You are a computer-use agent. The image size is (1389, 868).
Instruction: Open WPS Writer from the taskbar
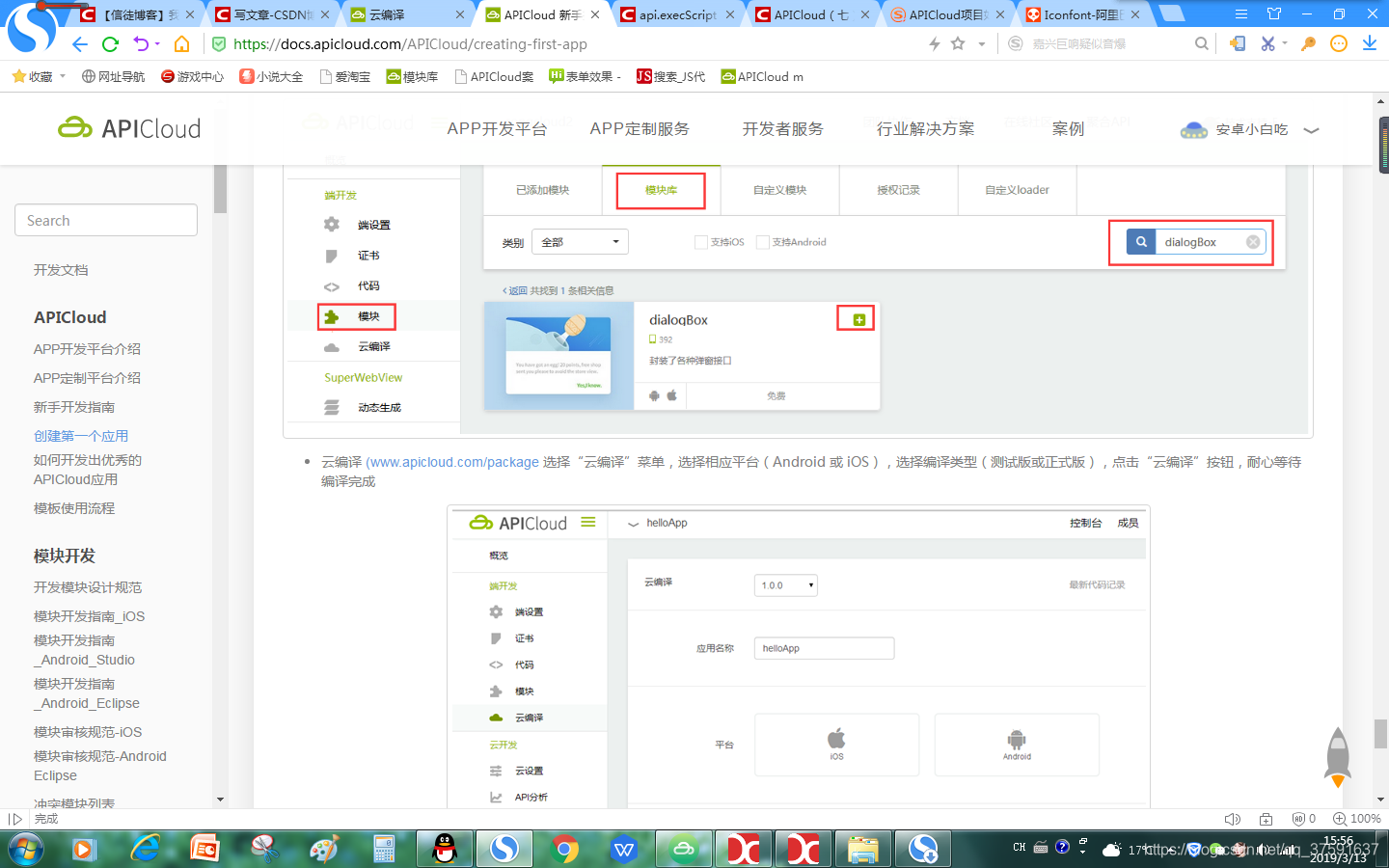coord(624,849)
